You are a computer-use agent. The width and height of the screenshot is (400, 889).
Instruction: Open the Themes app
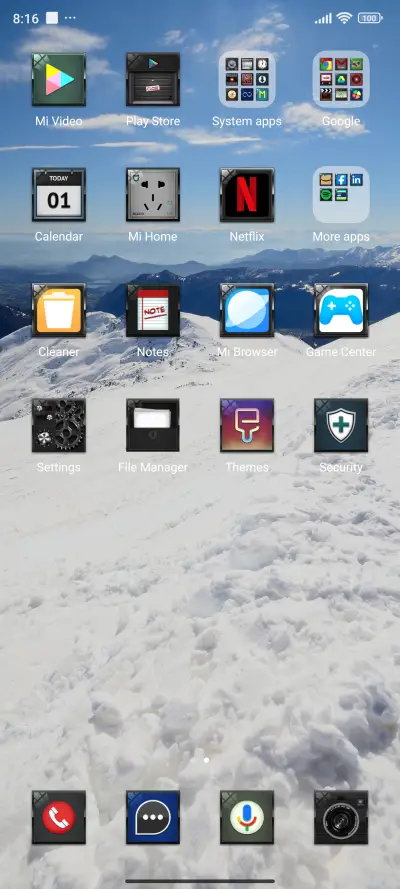pos(246,425)
